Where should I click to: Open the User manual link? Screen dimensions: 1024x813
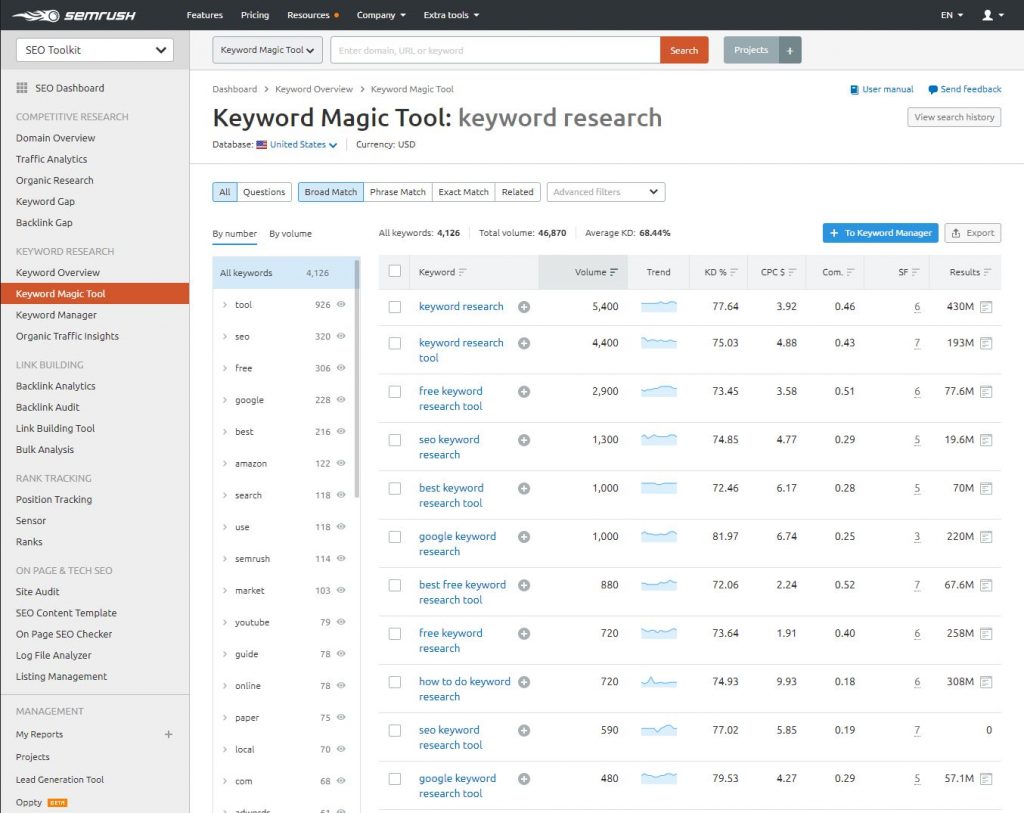pyautogui.click(x=881, y=89)
